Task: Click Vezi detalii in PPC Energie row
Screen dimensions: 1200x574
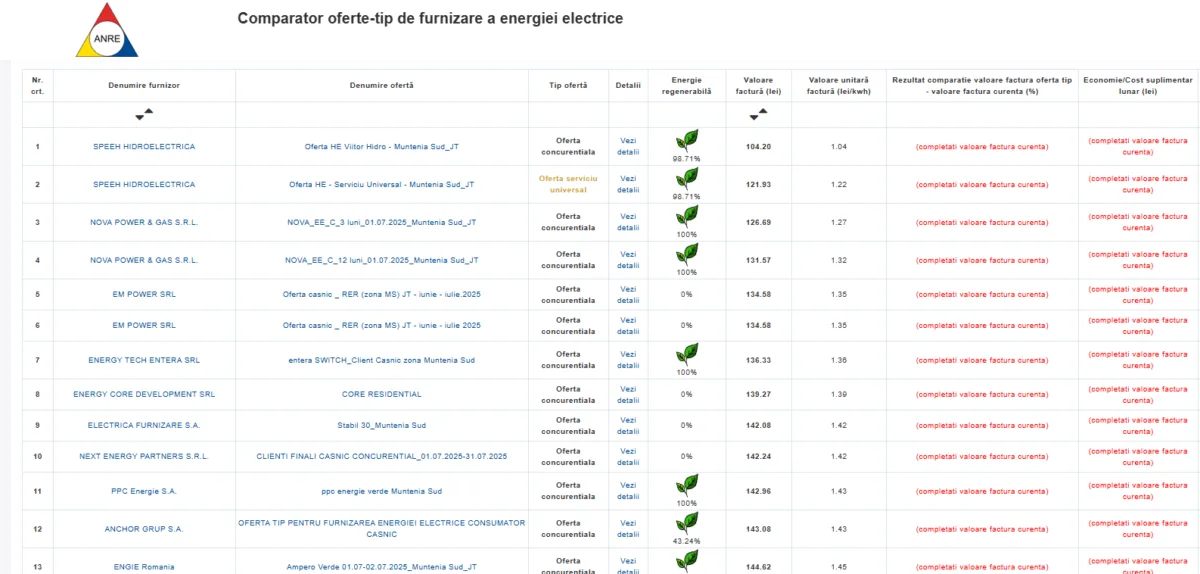Action: coord(628,491)
